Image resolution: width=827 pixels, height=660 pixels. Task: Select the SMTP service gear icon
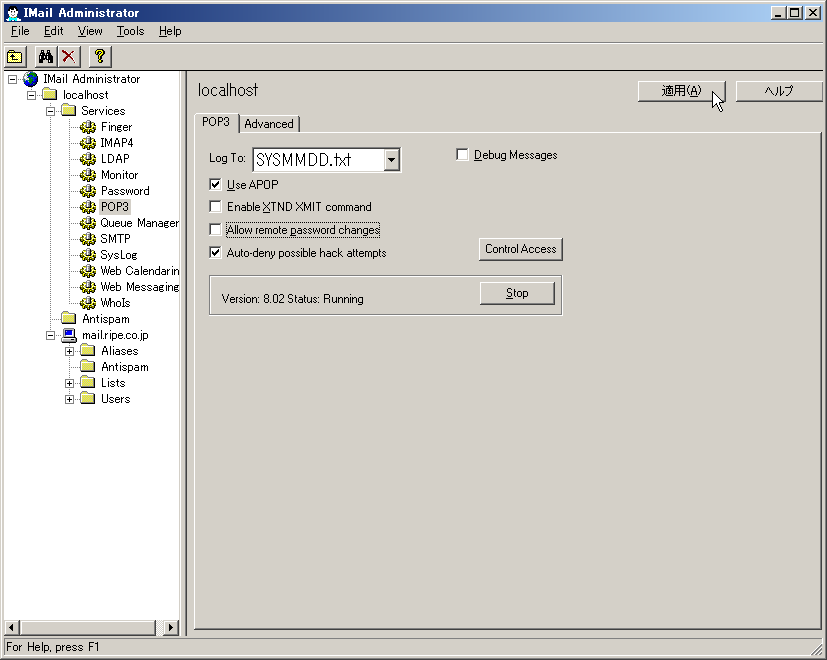88,239
